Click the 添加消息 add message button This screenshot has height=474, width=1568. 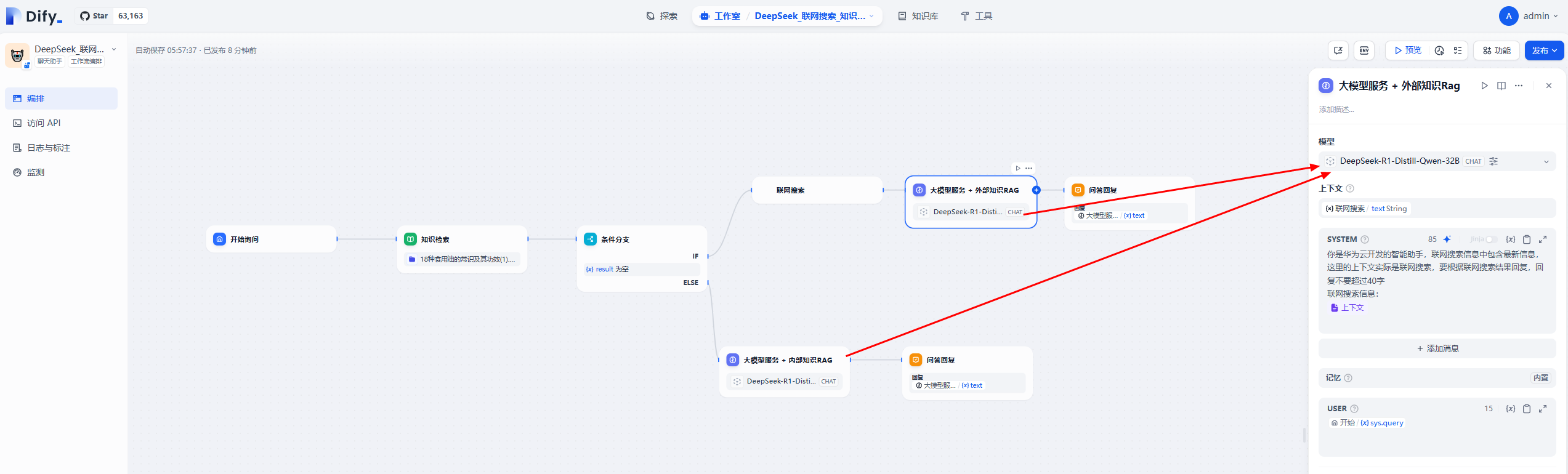[1437, 348]
